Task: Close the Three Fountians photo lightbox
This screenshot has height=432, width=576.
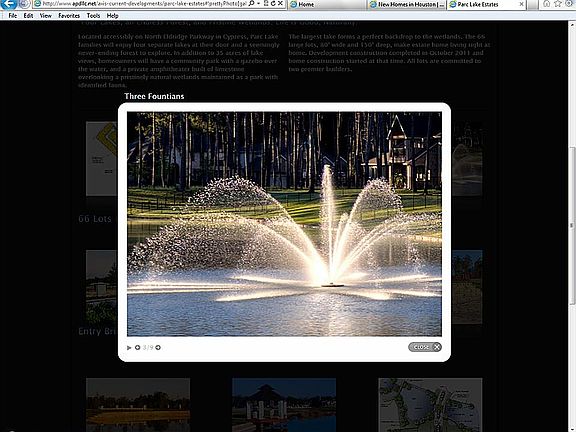Action: coord(425,347)
